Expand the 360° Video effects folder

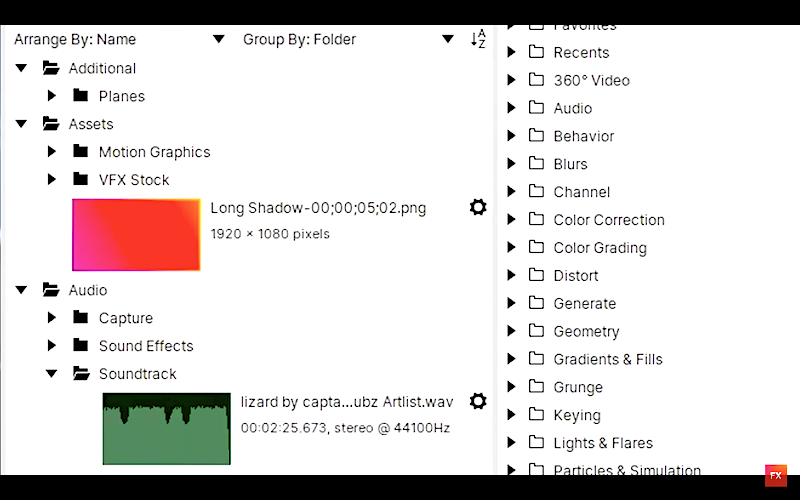pos(512,80)
